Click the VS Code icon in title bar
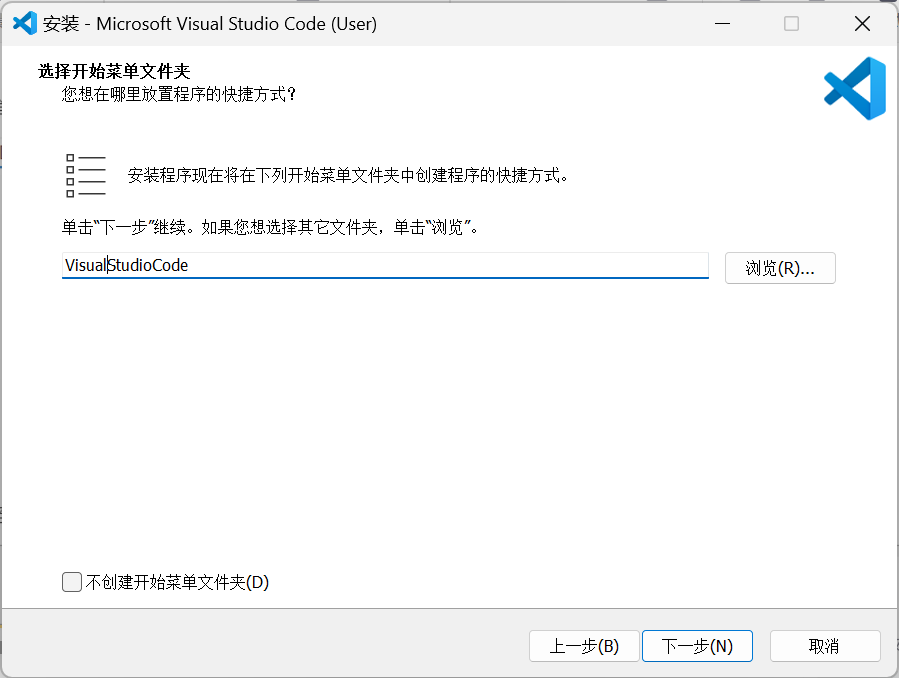 pyautogui.click(x=25, y=23)
